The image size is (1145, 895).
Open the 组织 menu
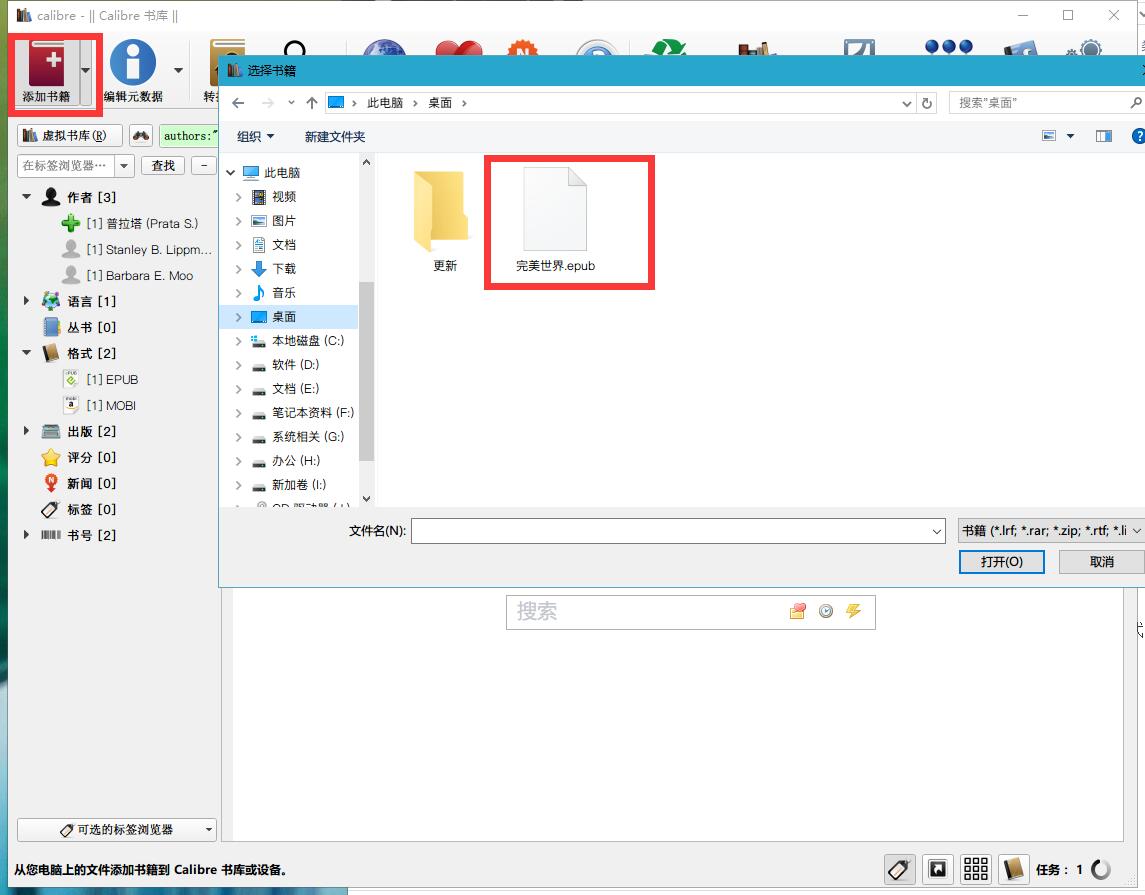coord(256,137)
